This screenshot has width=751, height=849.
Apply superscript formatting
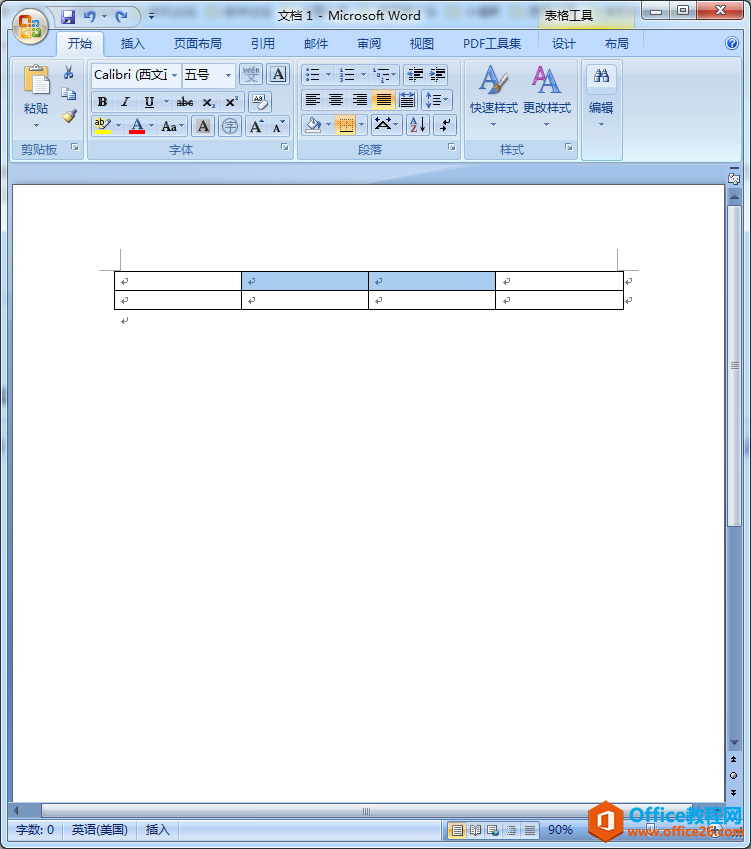tap(232, 102)
